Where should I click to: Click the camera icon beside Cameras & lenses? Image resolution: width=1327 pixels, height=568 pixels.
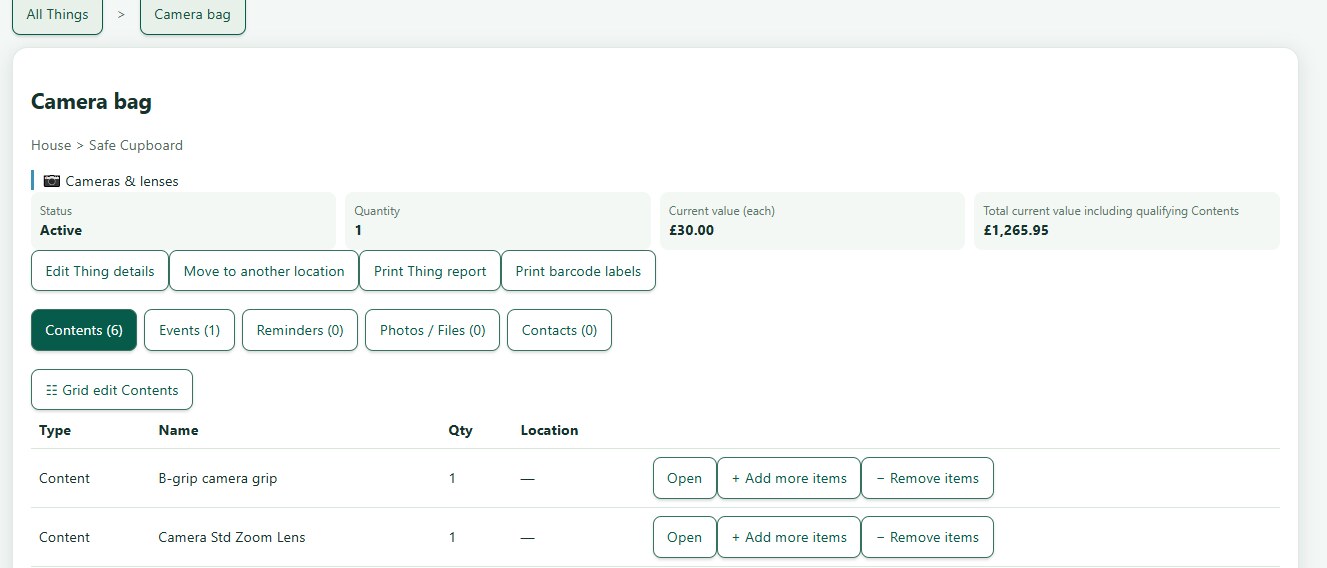click(x=52, y=181)
